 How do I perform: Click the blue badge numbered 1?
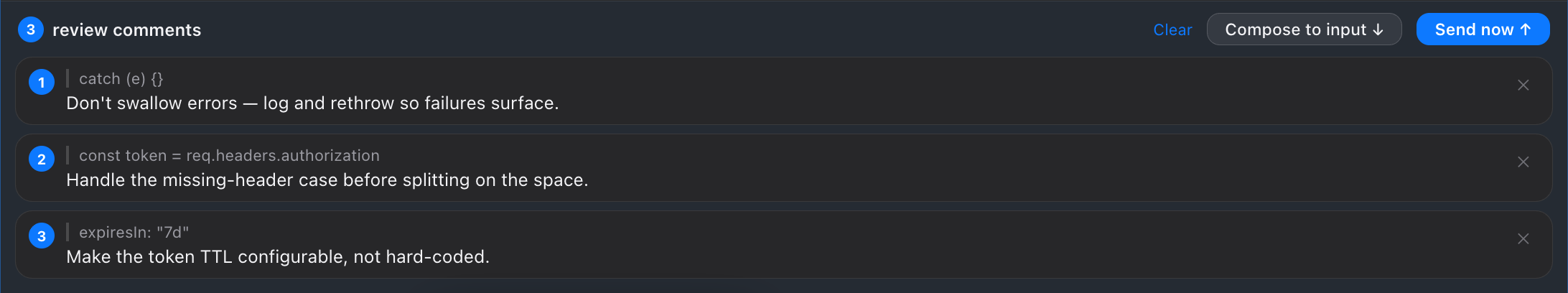[x=42, y=83]
